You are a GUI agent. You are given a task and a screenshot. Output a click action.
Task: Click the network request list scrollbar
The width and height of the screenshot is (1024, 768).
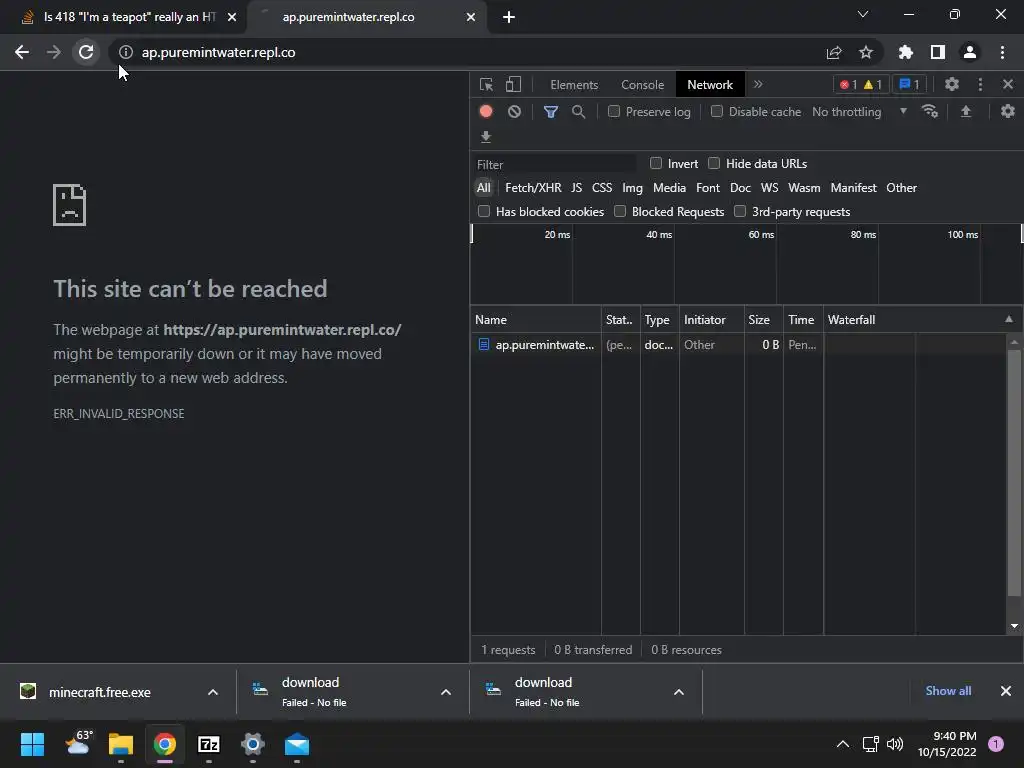(1014, 473)
